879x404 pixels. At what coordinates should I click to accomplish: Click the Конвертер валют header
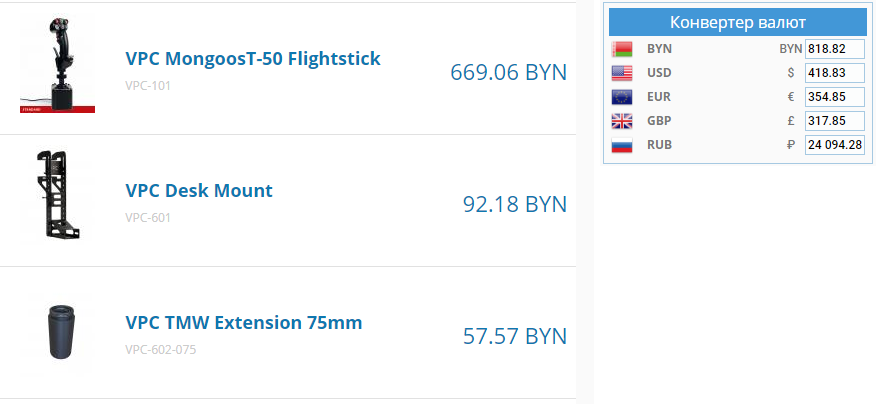coord(738,23)
